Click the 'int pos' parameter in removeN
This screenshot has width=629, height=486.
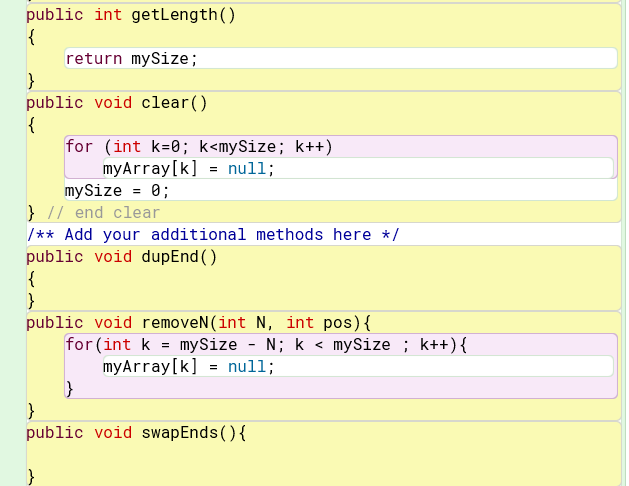click(319, 323)
